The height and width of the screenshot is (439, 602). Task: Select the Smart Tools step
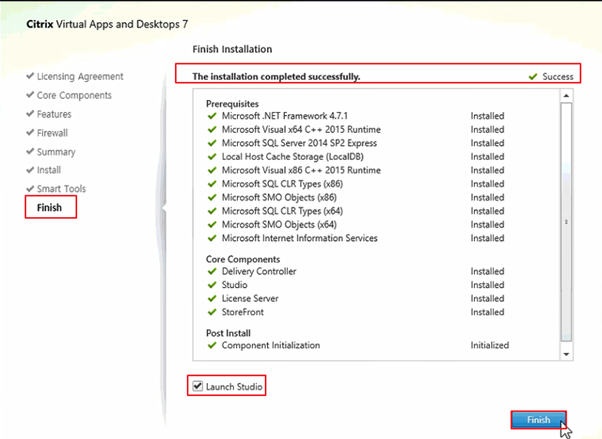[x=61, y=189]
